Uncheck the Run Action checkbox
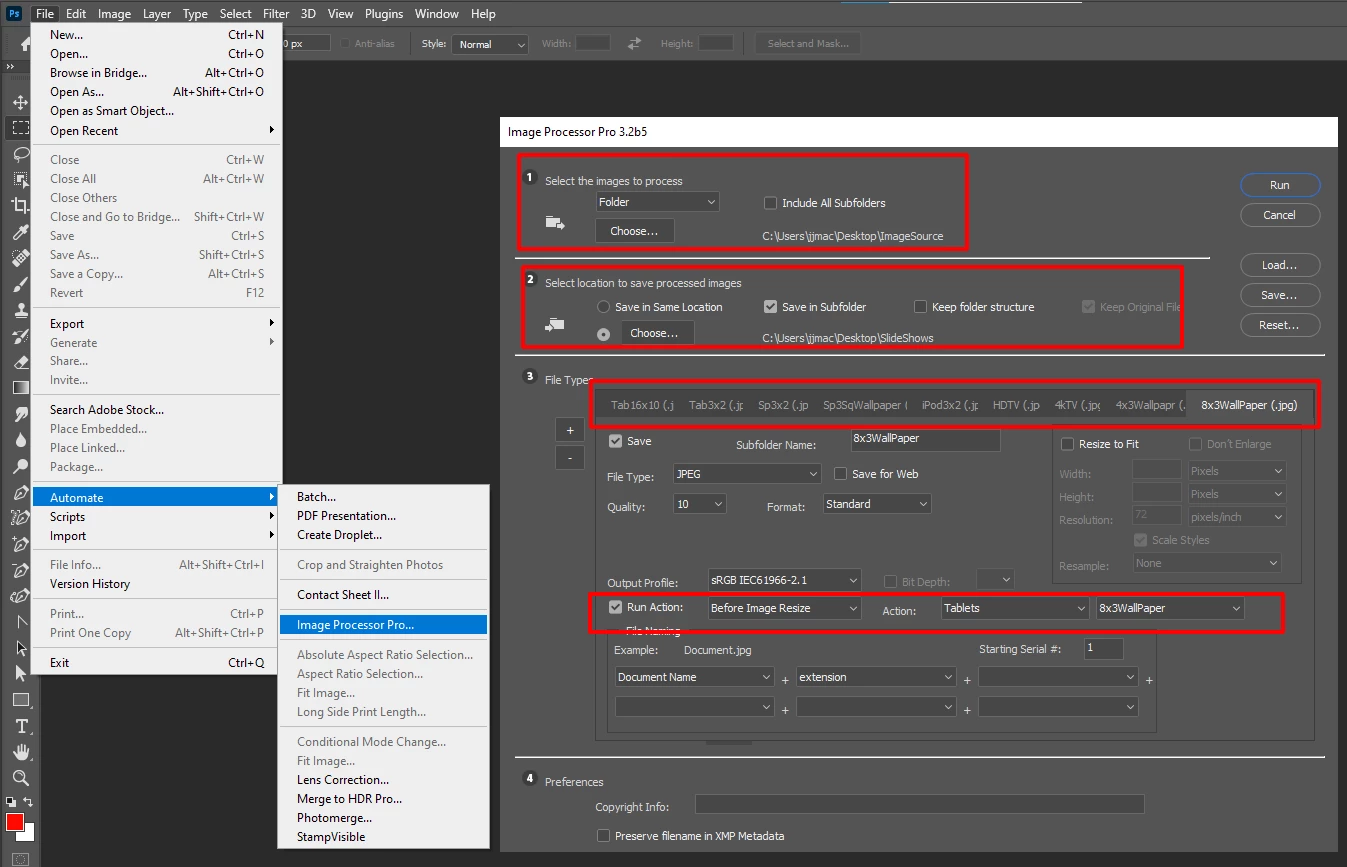 [615, 607]
